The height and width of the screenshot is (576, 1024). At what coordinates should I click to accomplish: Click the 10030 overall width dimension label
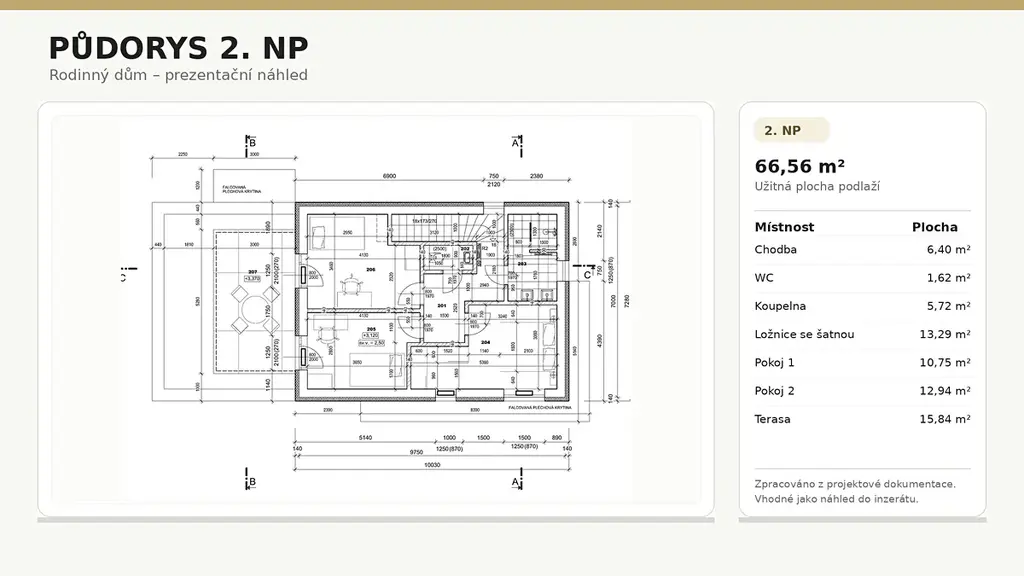click(x=430, y=465)
